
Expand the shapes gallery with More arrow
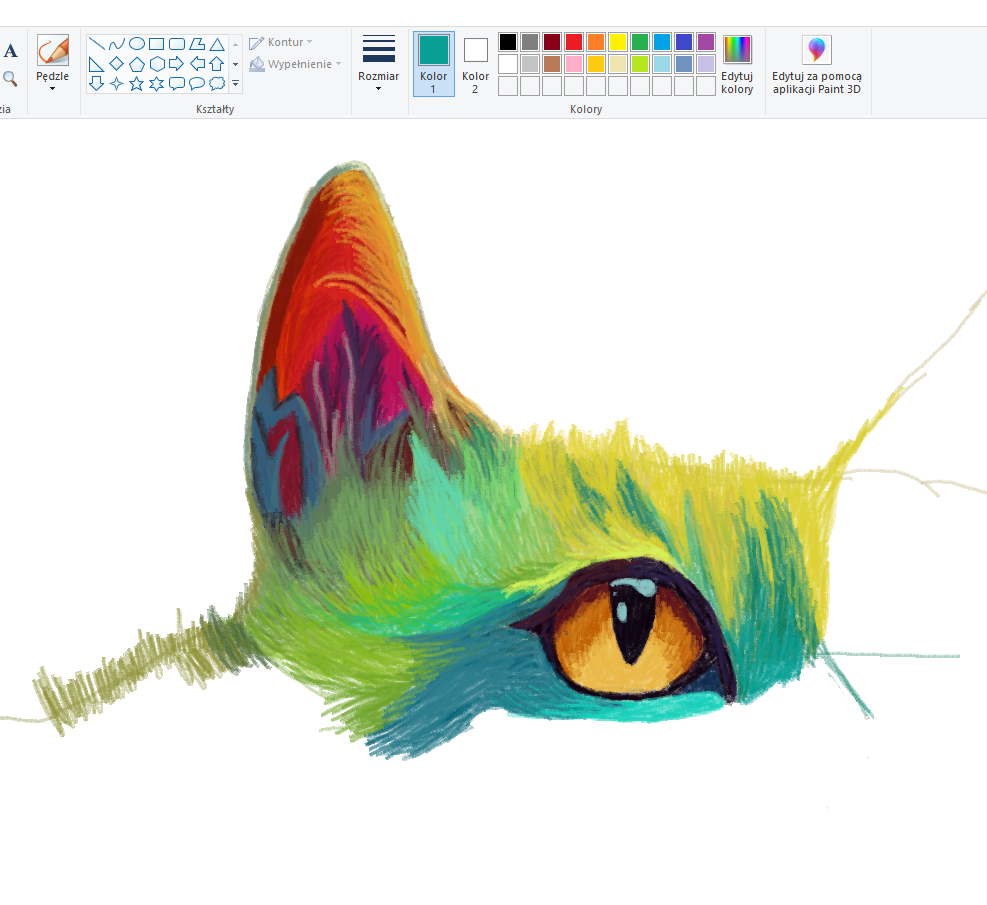(236, 84)
